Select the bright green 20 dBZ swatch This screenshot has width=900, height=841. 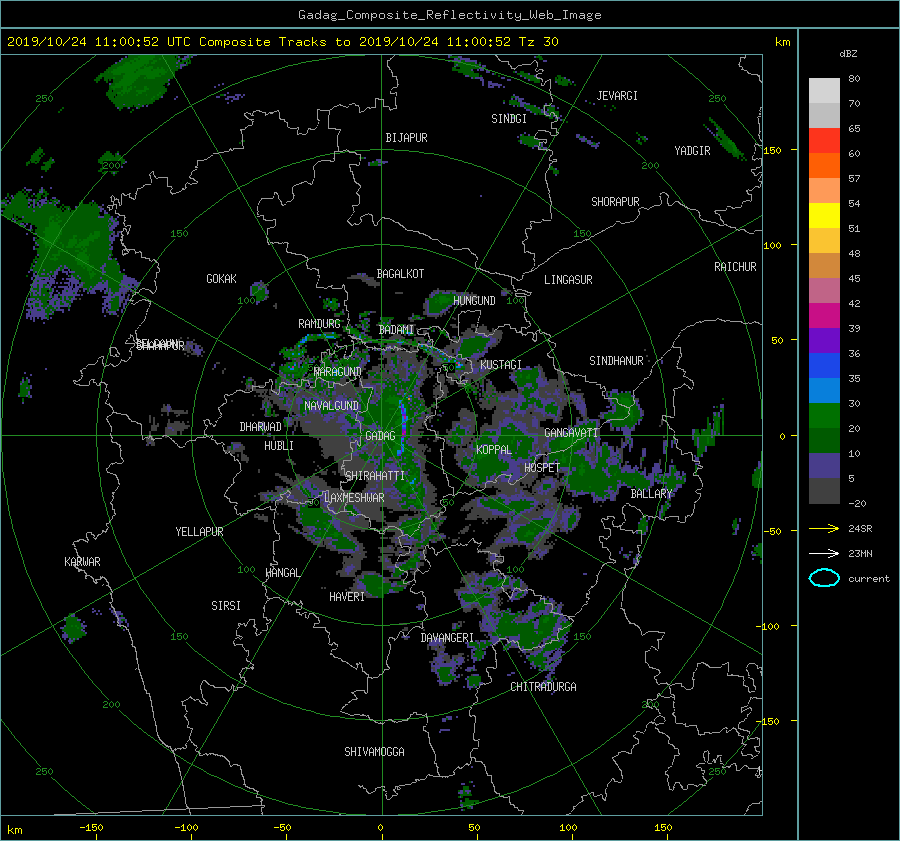click(824, 415)
